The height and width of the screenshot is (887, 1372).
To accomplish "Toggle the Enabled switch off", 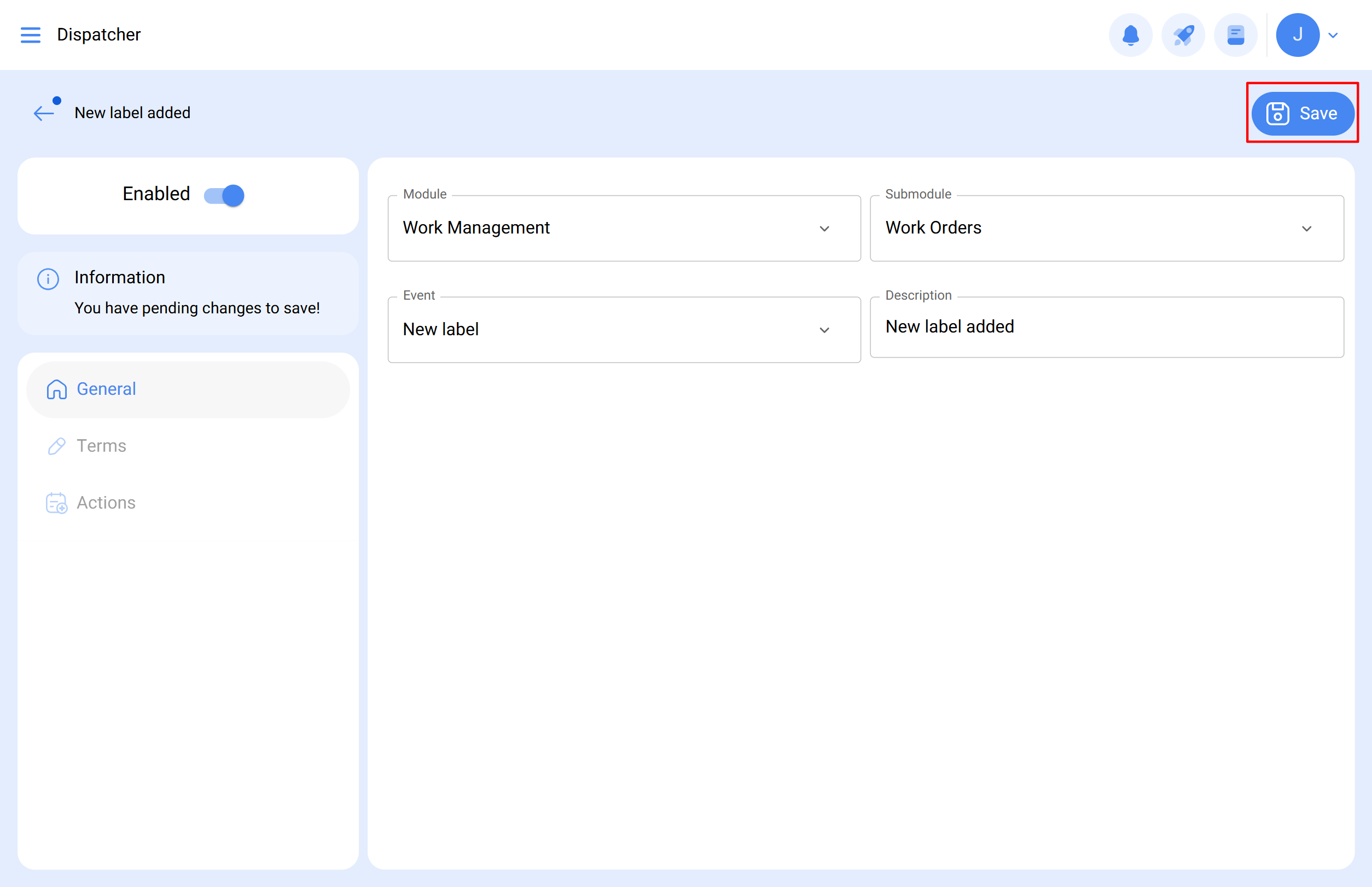I will pyautogui.click(x=223, y=195).
